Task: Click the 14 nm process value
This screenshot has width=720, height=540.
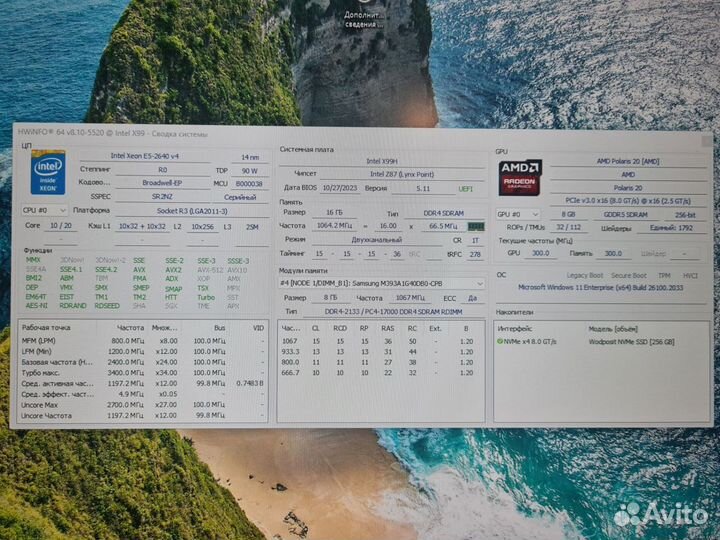Action: 250,157
